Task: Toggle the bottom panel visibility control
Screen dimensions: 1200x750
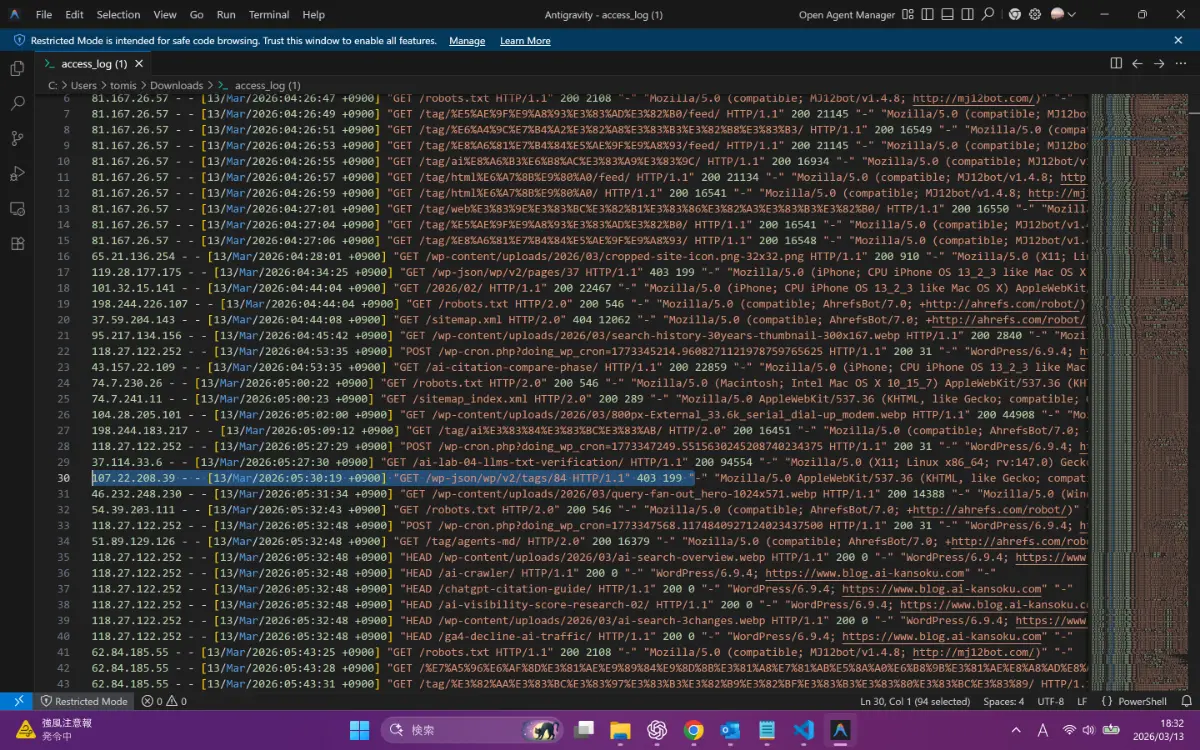Action: point(947,14)
